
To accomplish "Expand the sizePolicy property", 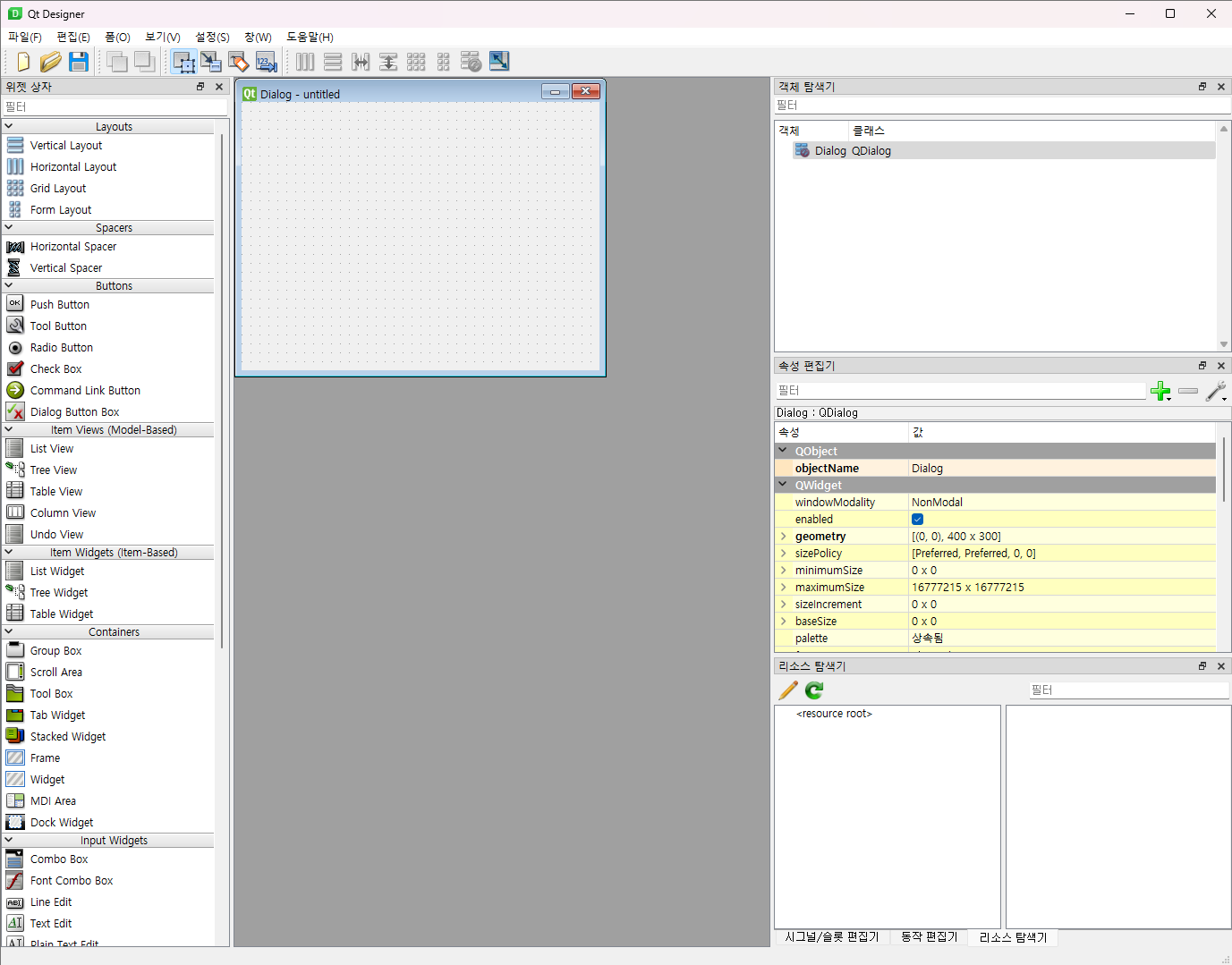I will (x=784, y=554).
